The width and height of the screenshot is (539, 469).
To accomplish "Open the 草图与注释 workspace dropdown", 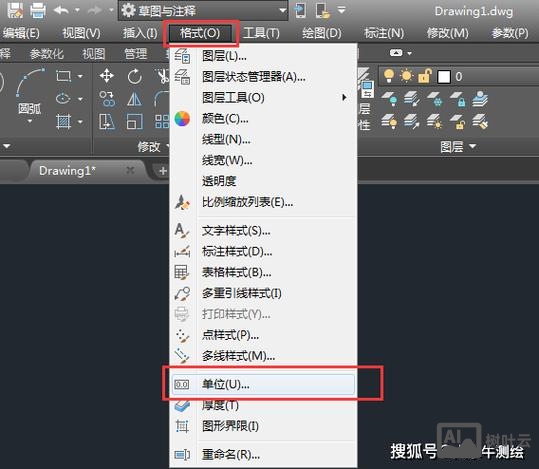I will coord(203,10).
